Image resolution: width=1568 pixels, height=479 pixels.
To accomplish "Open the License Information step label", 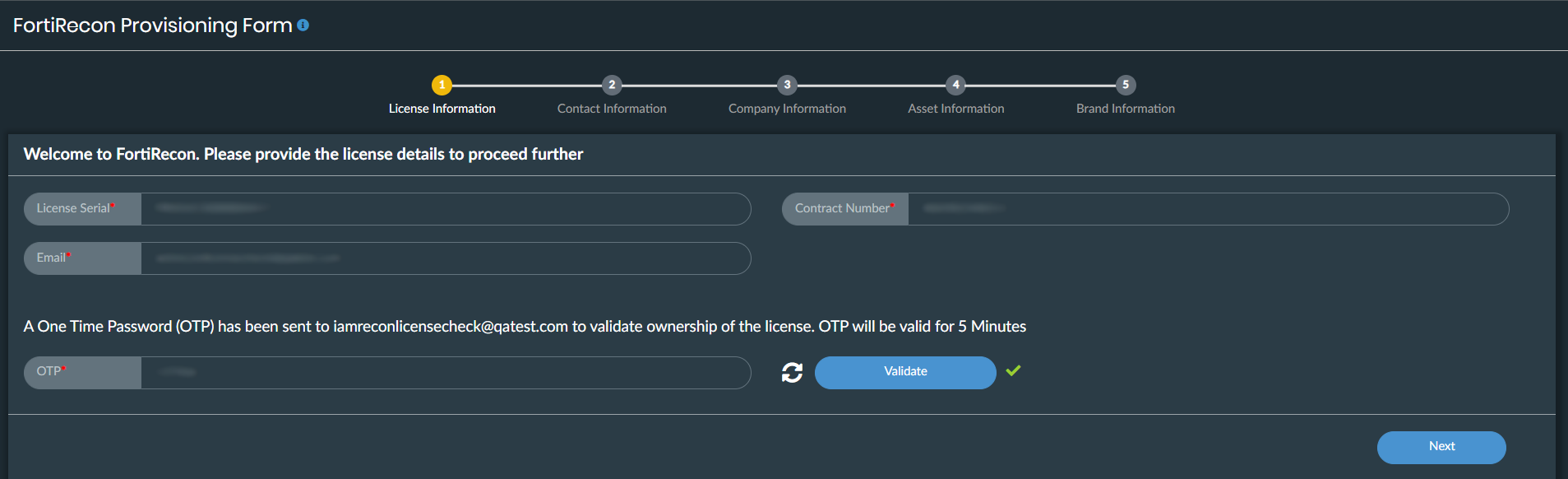I will pos(442,109).
